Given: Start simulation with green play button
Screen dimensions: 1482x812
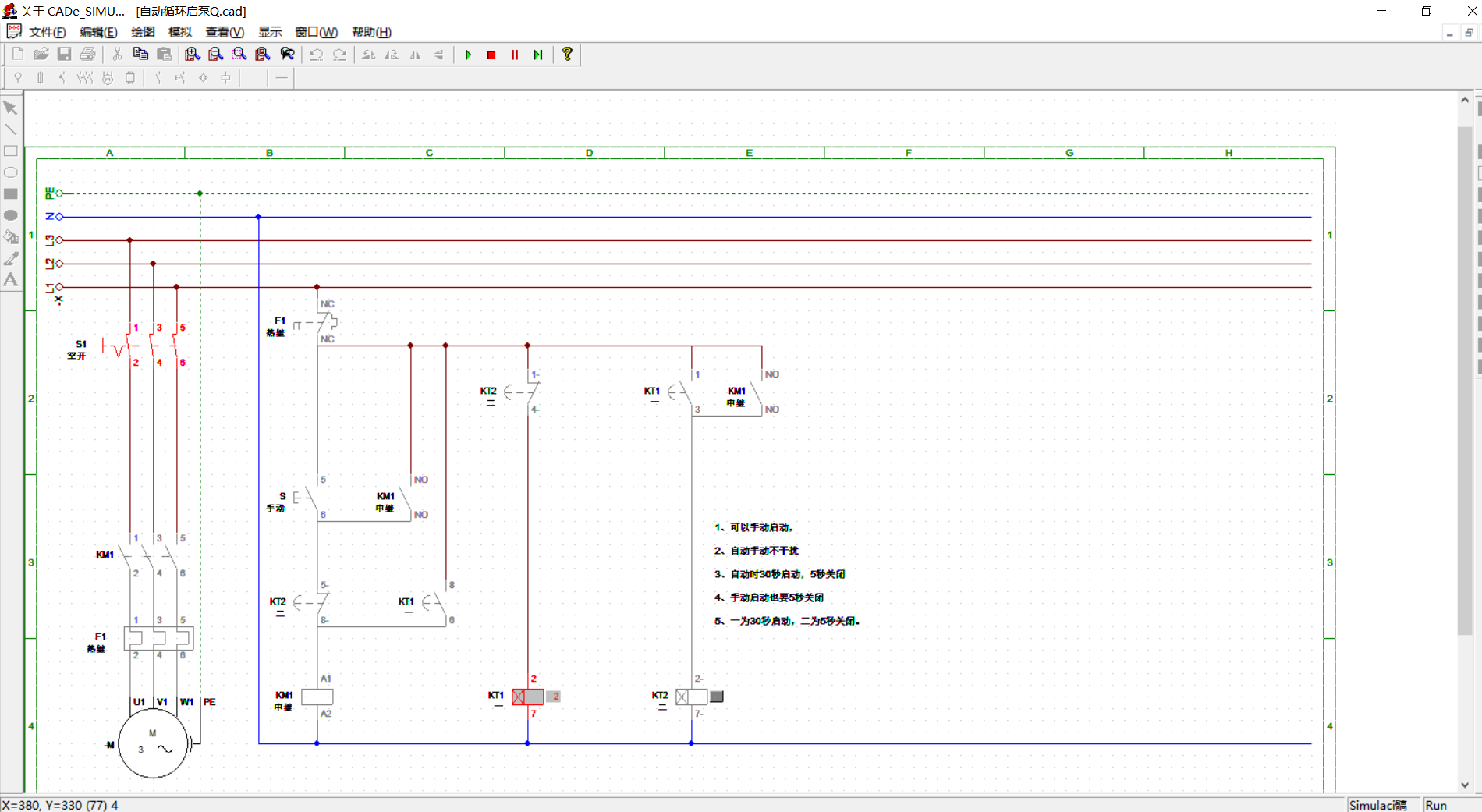Looking at the screenshot, I should (x=468, y=55).
